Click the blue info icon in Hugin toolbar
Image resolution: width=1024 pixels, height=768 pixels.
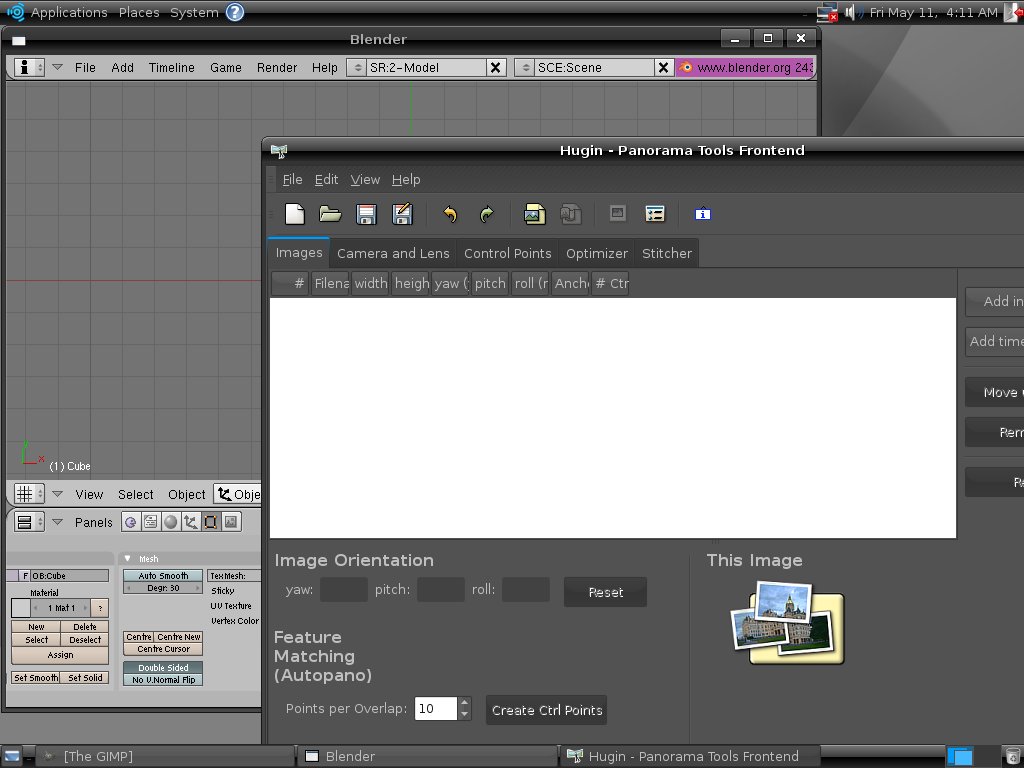click(x=703, y=214)
